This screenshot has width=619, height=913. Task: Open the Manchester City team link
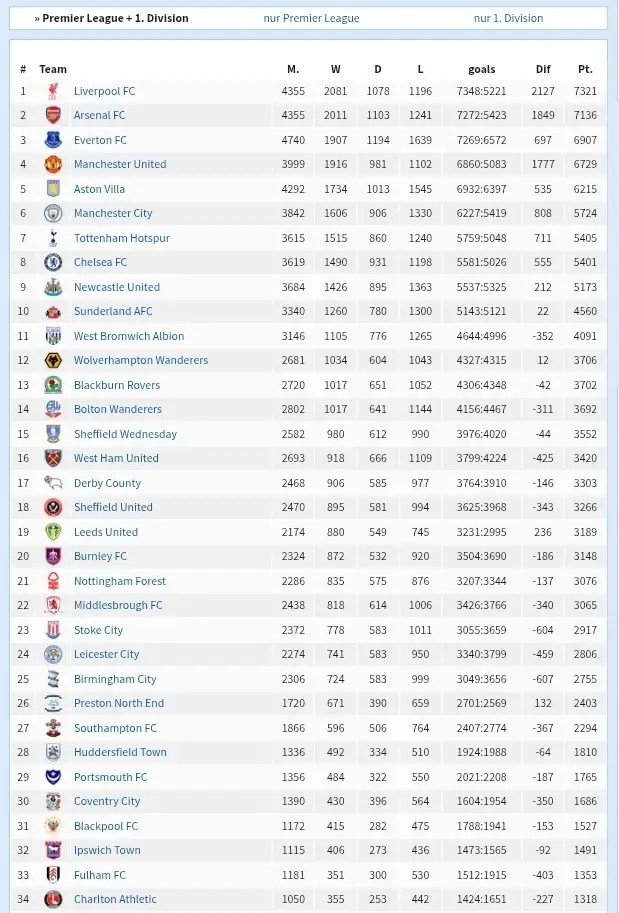pyautogui.click(x=113, y=213)
